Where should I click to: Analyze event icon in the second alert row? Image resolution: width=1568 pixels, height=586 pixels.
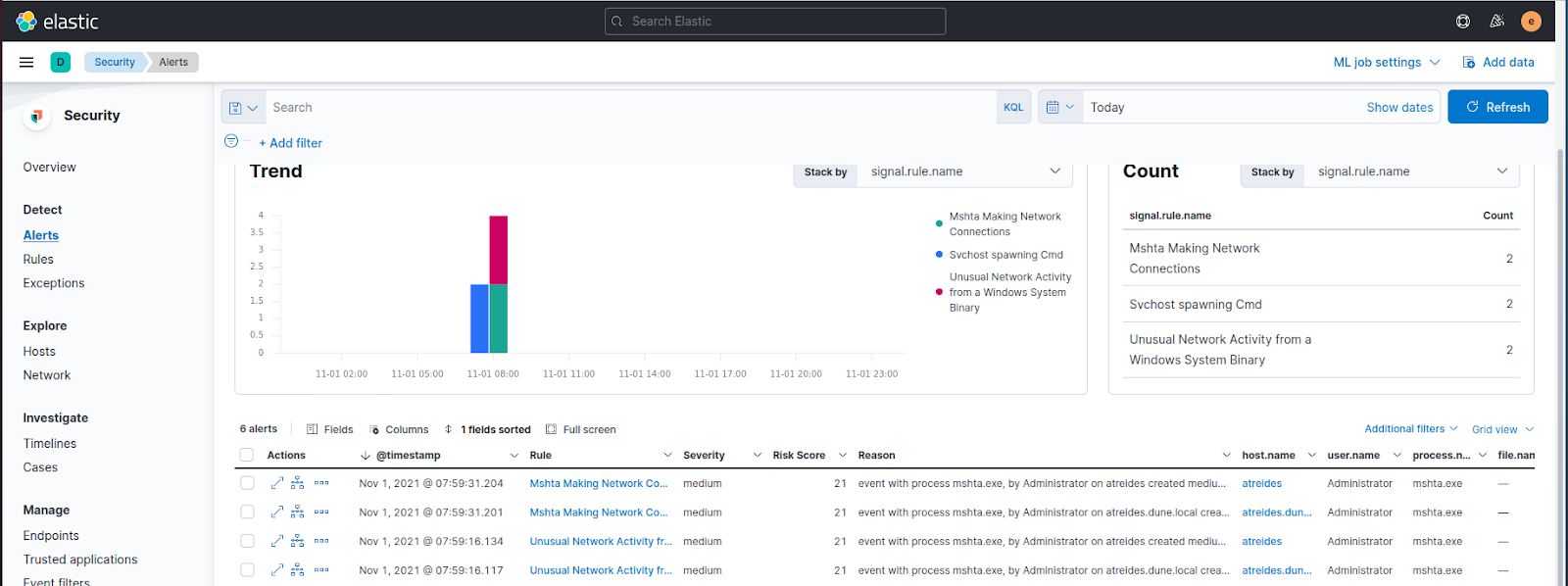298,513
